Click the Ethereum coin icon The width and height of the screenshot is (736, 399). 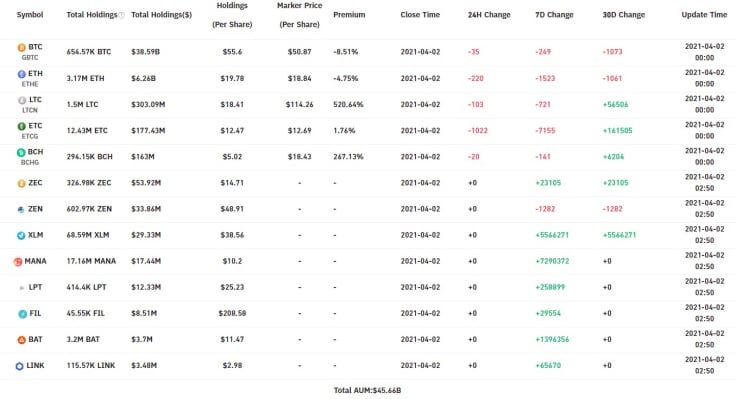click(21, 74)
